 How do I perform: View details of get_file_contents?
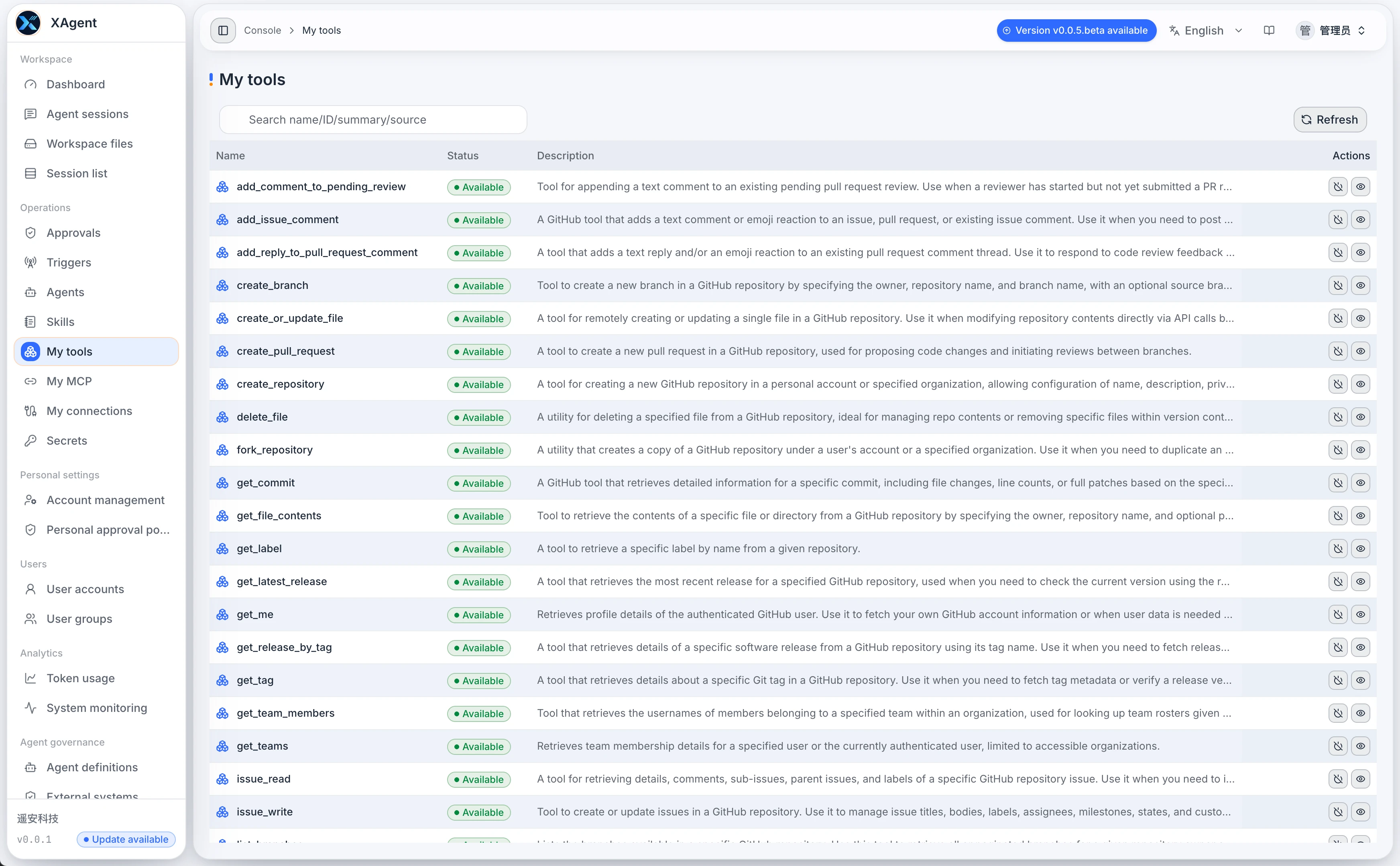(1361, 516)
